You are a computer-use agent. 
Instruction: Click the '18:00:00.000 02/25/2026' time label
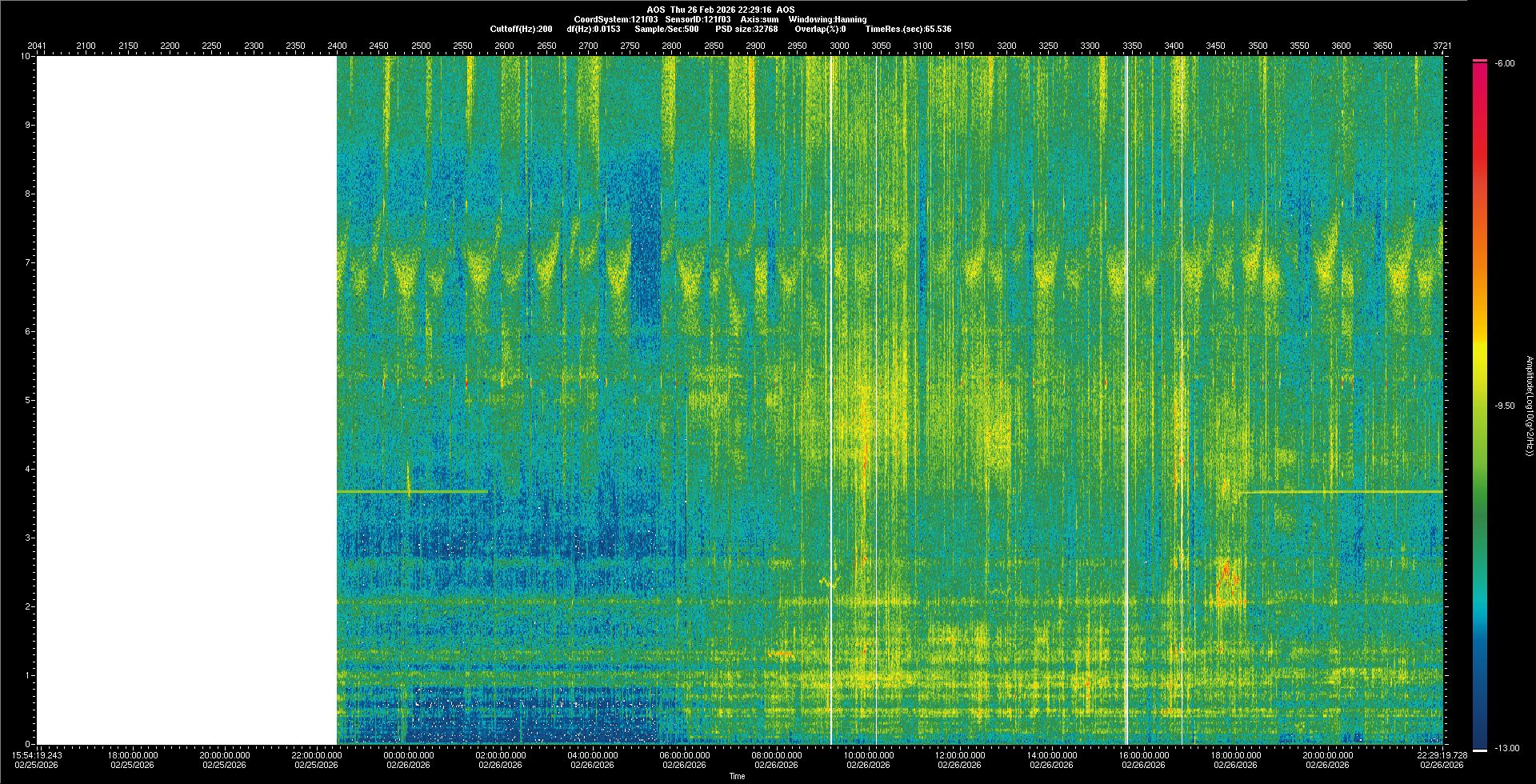coord(133,760)
